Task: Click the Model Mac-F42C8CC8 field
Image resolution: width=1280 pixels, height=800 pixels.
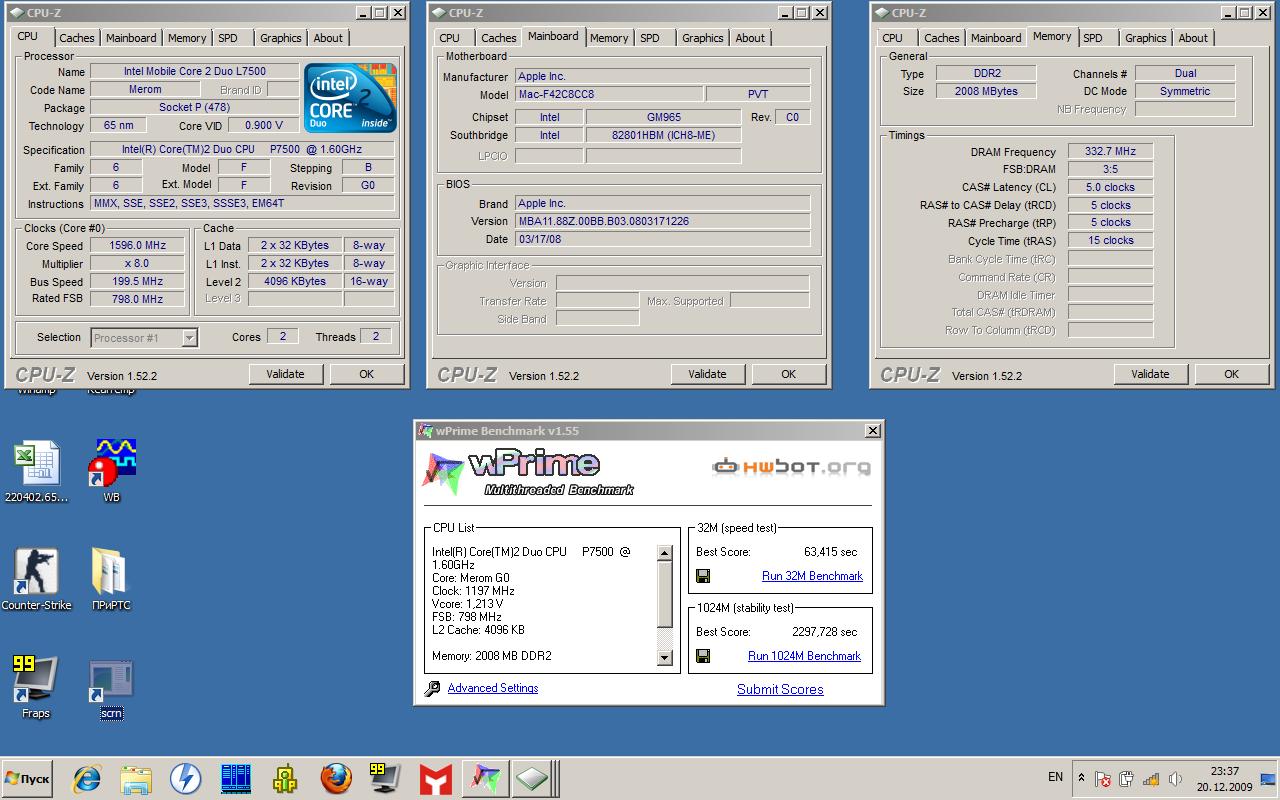Action: 607,94
